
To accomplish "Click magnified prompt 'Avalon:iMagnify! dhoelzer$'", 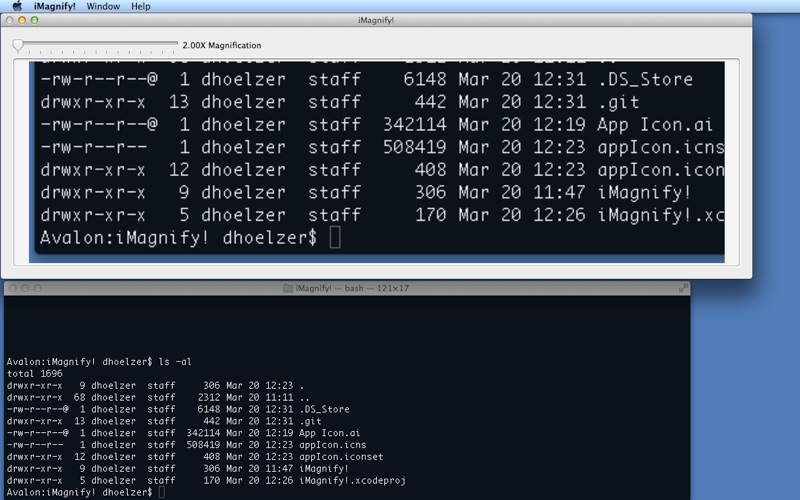I will coord(179,238).
